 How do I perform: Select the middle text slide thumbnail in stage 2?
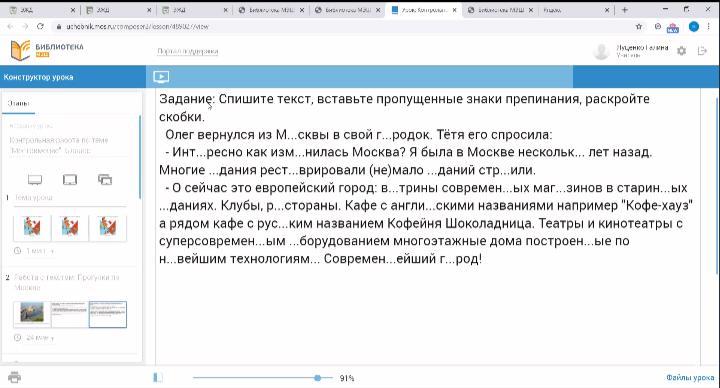point(70,314)
